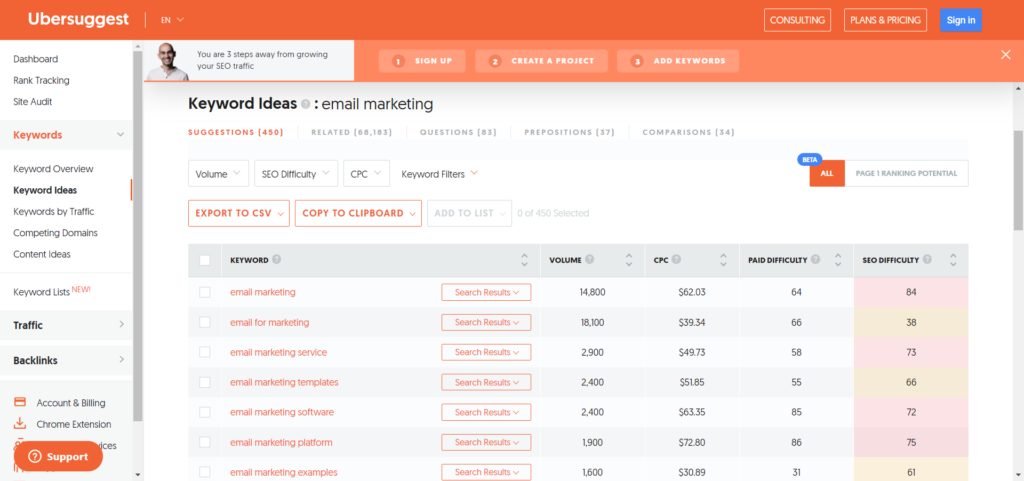This screenshot has width=1024, height=481.
Task: Click the PAID DIFFICULTY help icon
Action: tap(815, 260)
